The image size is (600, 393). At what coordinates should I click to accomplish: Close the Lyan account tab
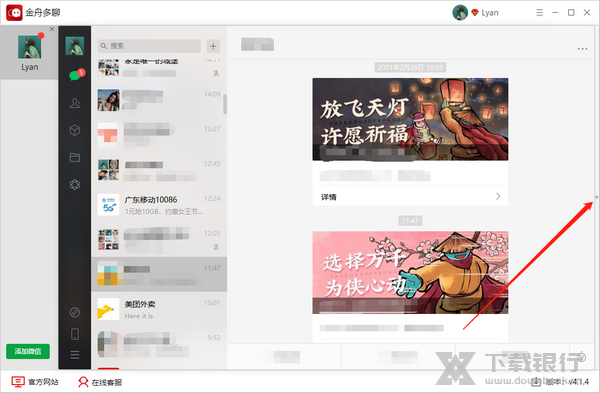click(x=52, y=29)
